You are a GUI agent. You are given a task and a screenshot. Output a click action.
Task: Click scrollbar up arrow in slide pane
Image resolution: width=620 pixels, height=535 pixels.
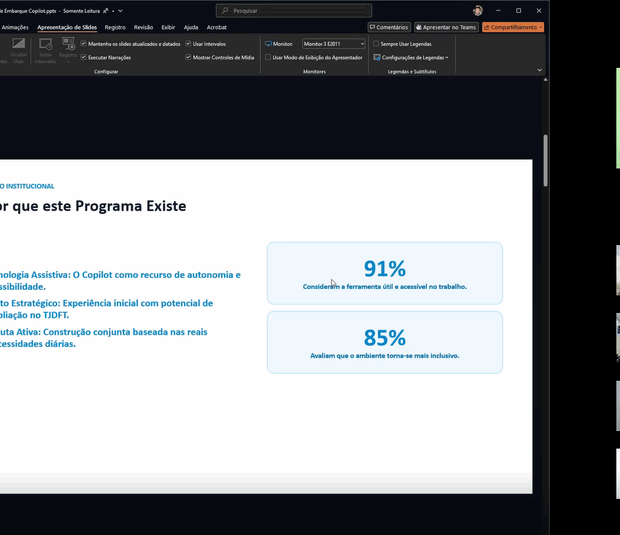pyautogui.click(x=545, y=80)
